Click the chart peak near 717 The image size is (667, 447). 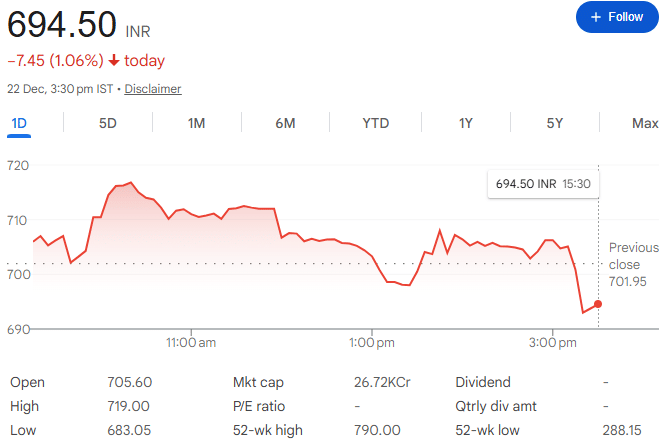[130, 183]
